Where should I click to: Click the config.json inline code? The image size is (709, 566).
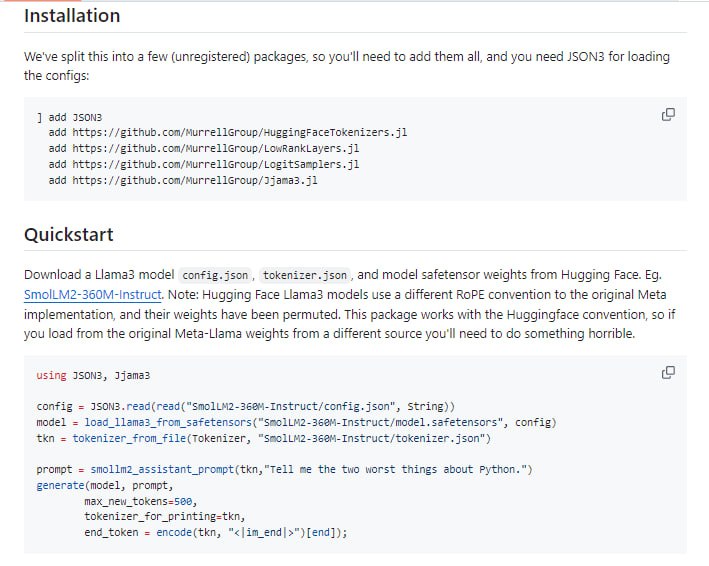pyautogui.click(x=217, y=275)
